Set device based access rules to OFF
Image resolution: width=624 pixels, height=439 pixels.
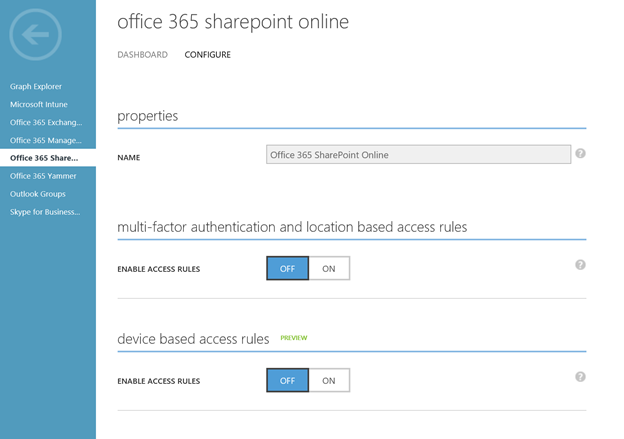click(287, 380)
